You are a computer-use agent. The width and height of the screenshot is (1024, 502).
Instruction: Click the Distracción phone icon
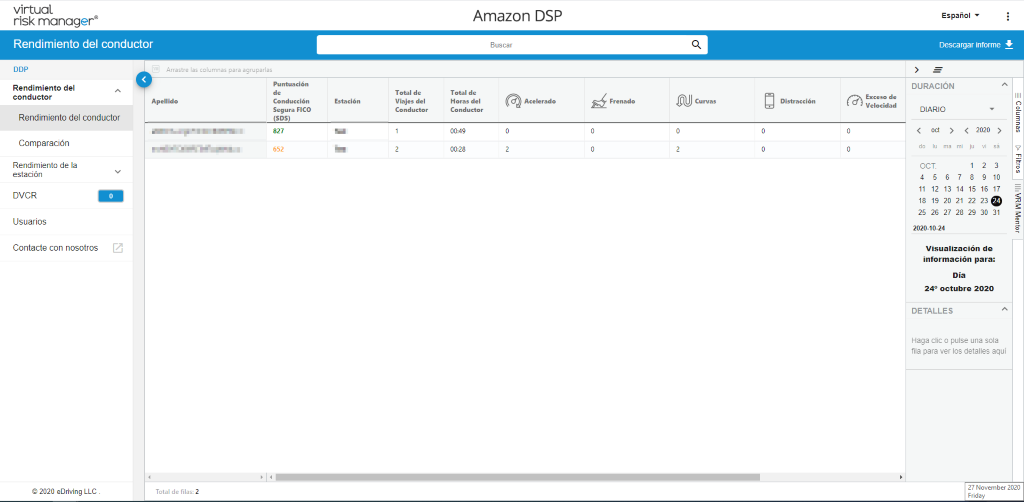click(769, 101)
